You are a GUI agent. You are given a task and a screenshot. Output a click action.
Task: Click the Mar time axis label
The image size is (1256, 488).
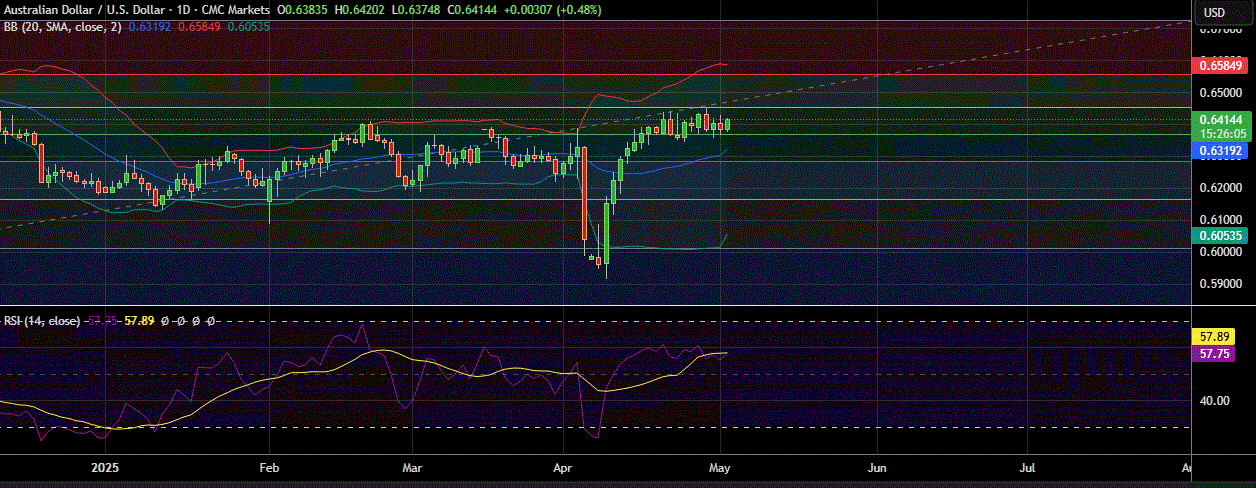pos(413,467)
